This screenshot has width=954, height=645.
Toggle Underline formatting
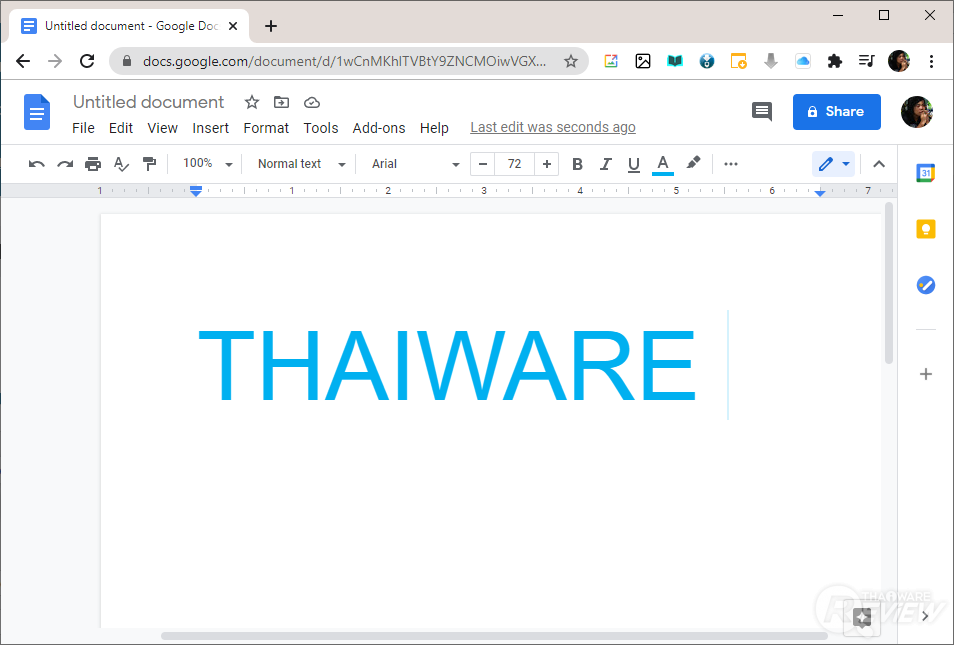click(x=633, y=164)
